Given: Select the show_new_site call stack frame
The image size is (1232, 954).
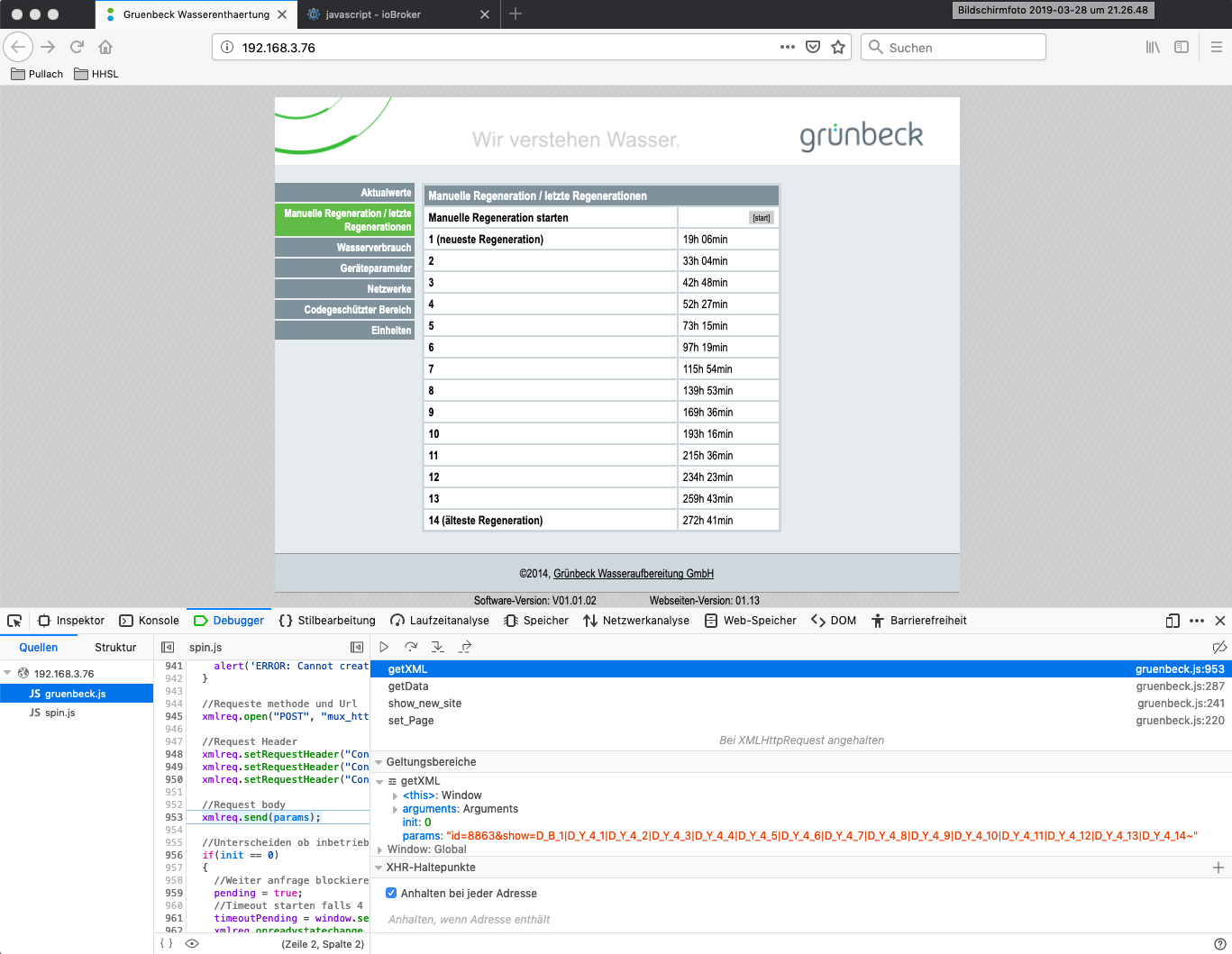Looking at the screenshot, I should [x=801, y=704].
